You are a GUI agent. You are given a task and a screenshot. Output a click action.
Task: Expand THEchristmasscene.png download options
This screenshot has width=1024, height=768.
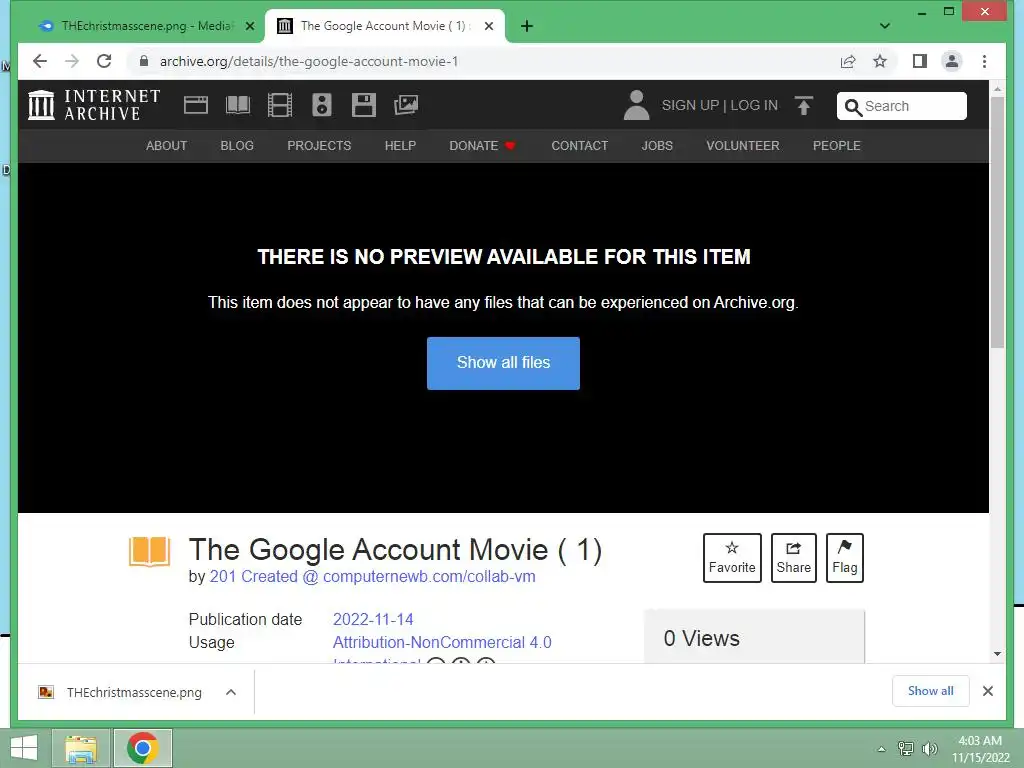coord(231,692)
